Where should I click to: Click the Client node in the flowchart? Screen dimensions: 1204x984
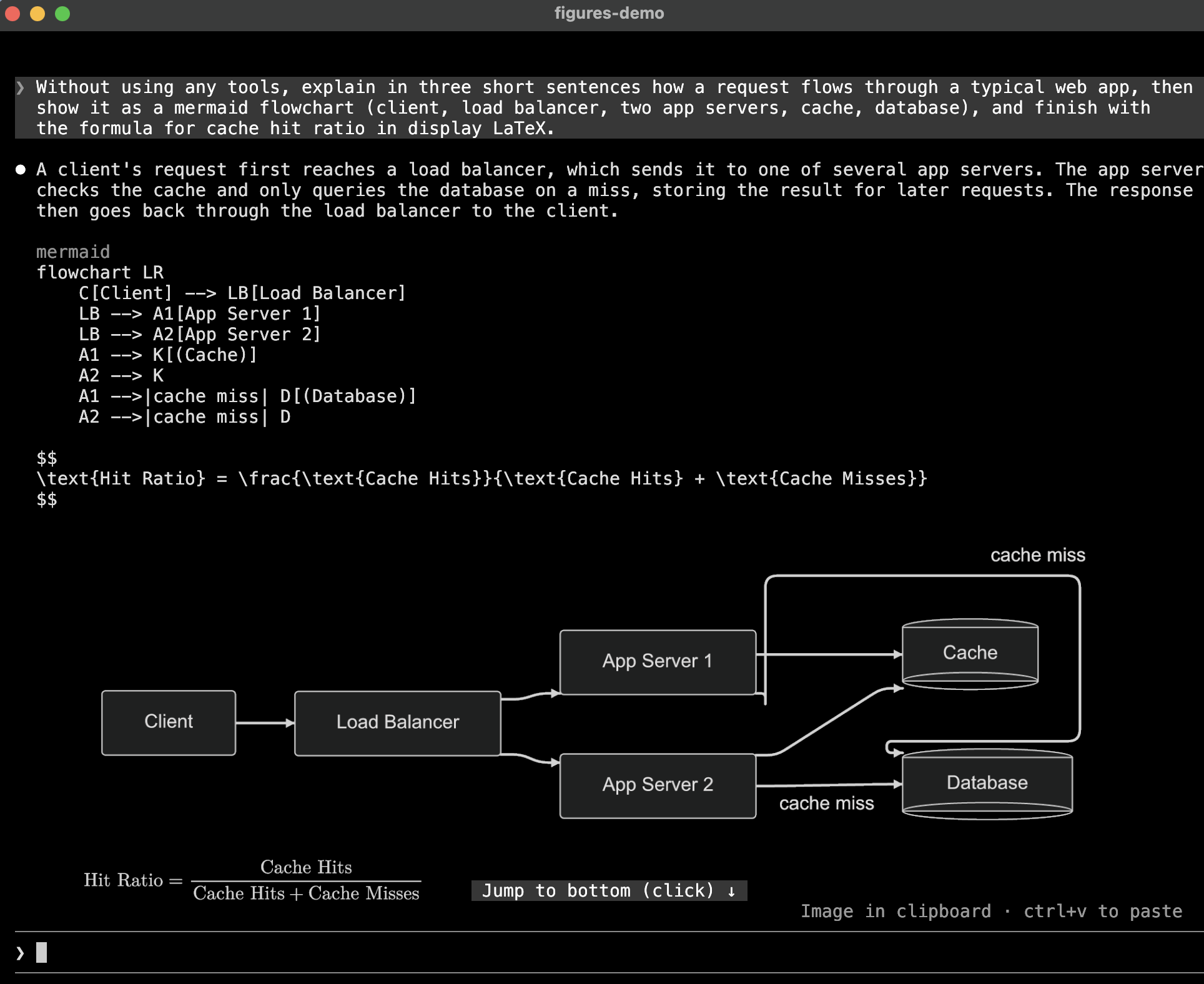point(169,722)
